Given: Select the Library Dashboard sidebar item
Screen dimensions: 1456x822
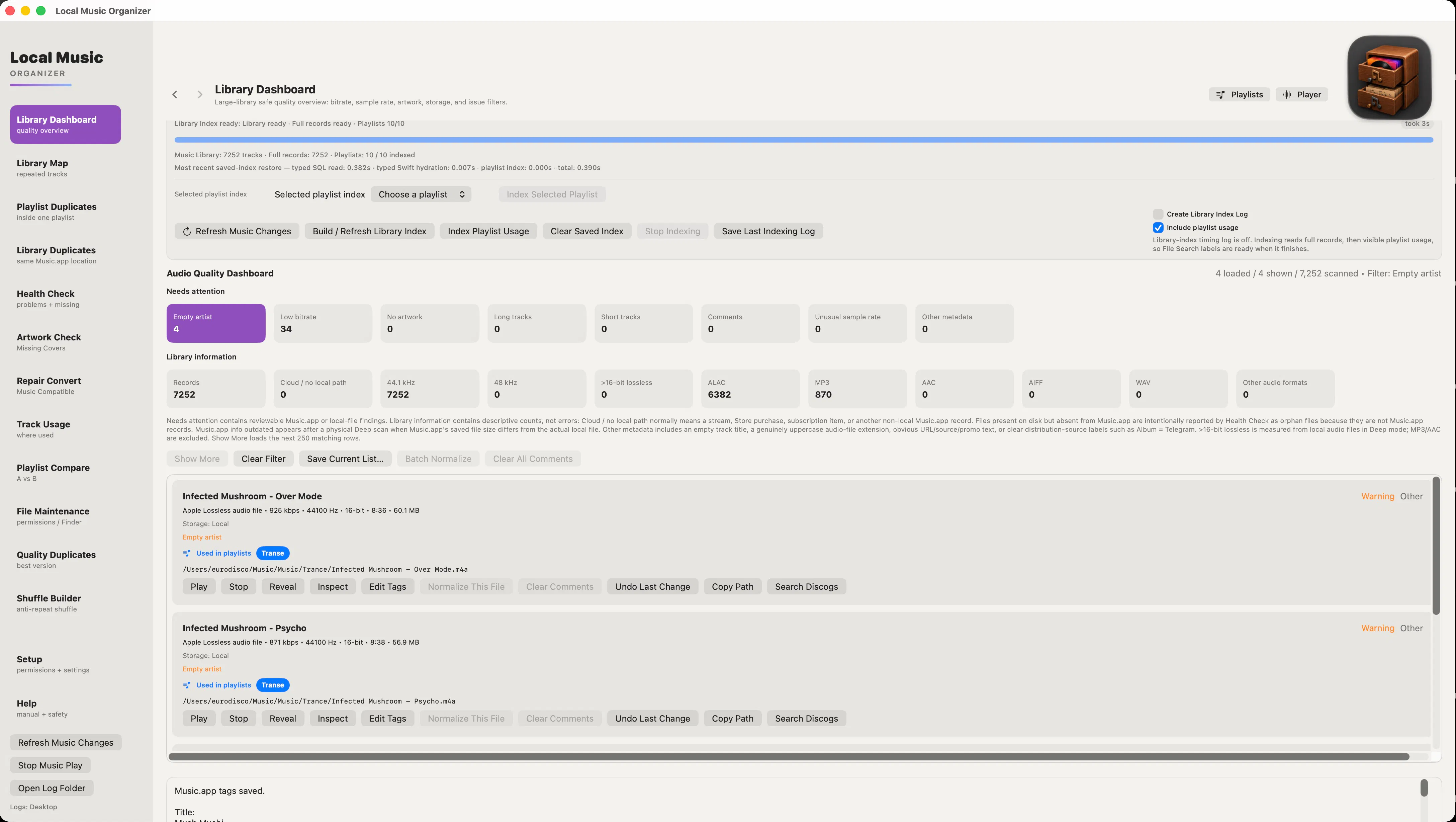Looking at the screenshot, I should [x=66, y=125].
